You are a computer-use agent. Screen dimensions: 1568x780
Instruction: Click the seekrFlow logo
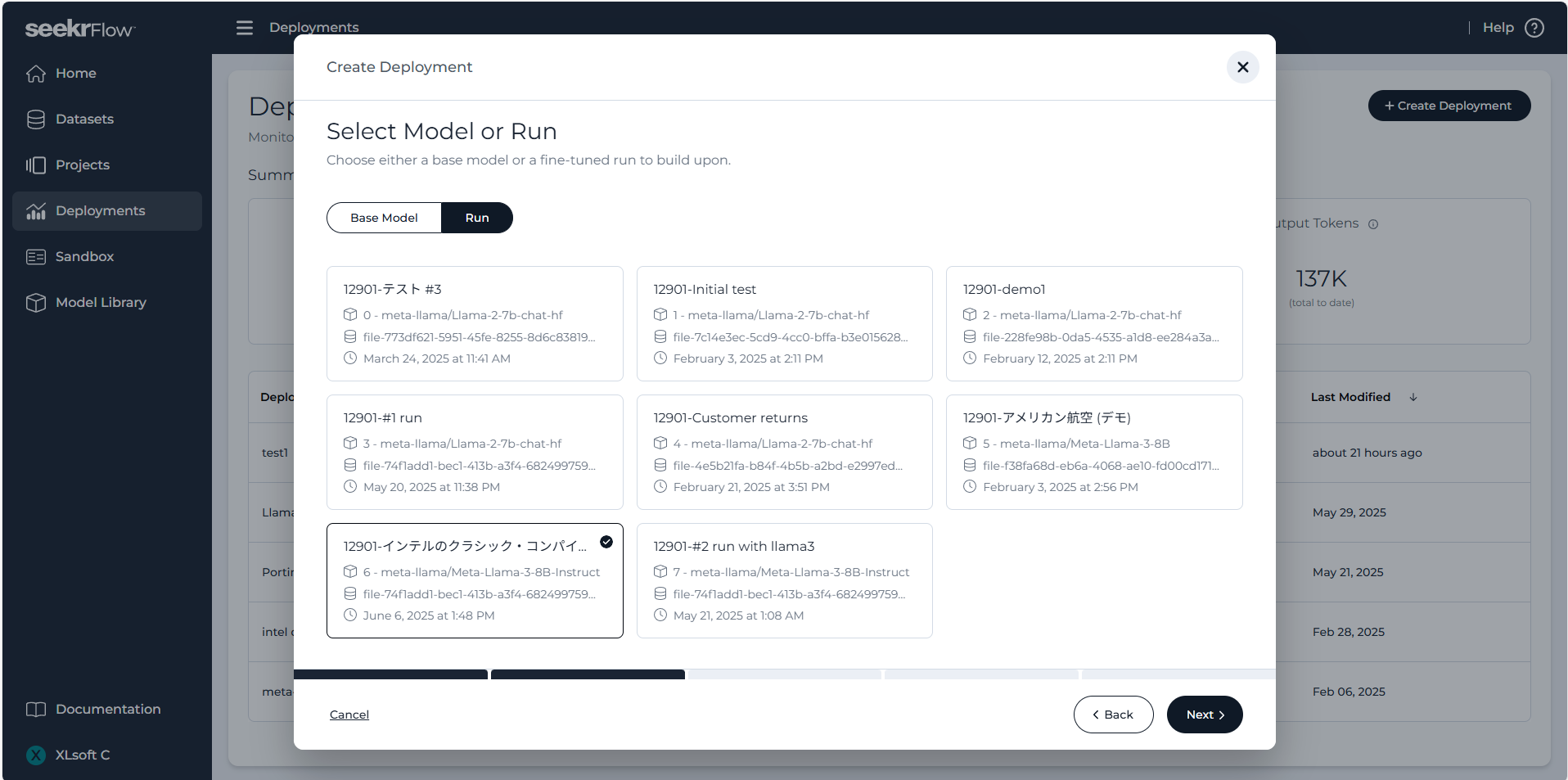(80, 29)
